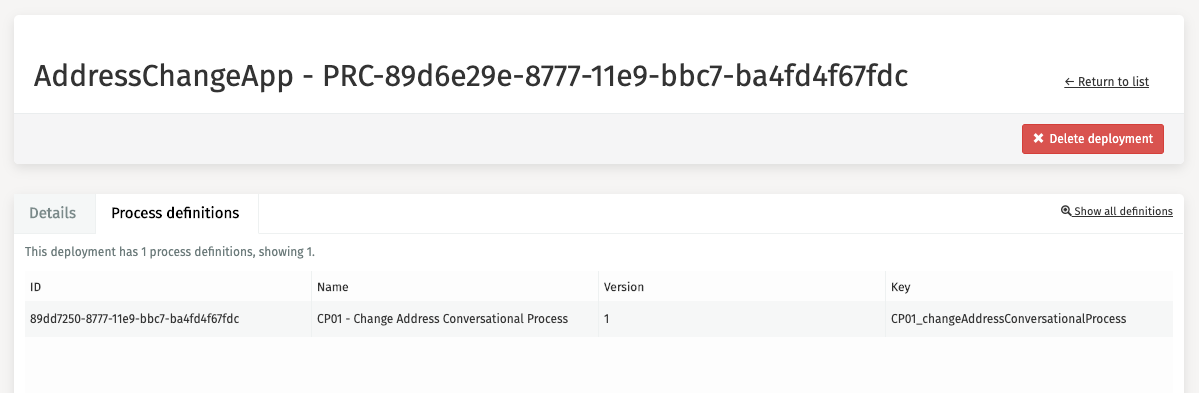Screen dimensions: 1199x393
Task: Click the Delete deployment button
Action: click(x=1093, y=139)
